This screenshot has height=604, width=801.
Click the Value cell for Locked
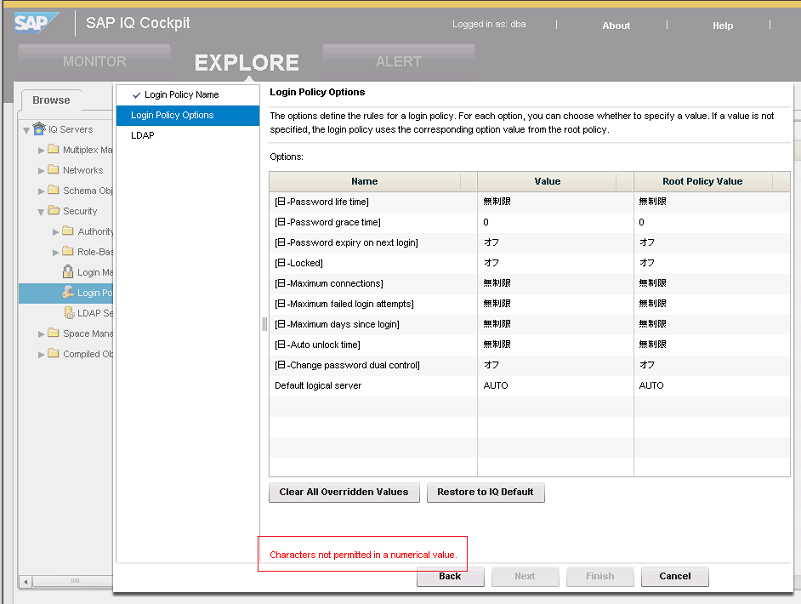[555, 263]
